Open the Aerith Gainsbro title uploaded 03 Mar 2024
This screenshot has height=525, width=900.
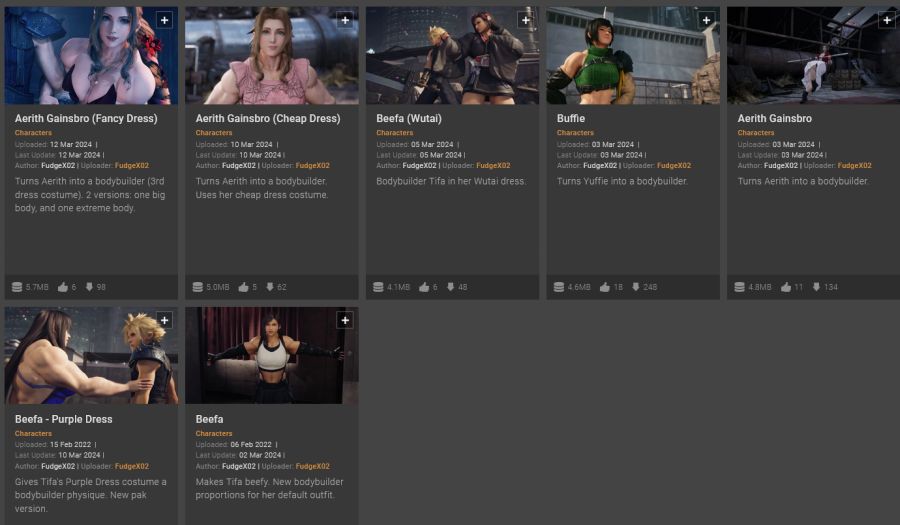coord(775,119)
